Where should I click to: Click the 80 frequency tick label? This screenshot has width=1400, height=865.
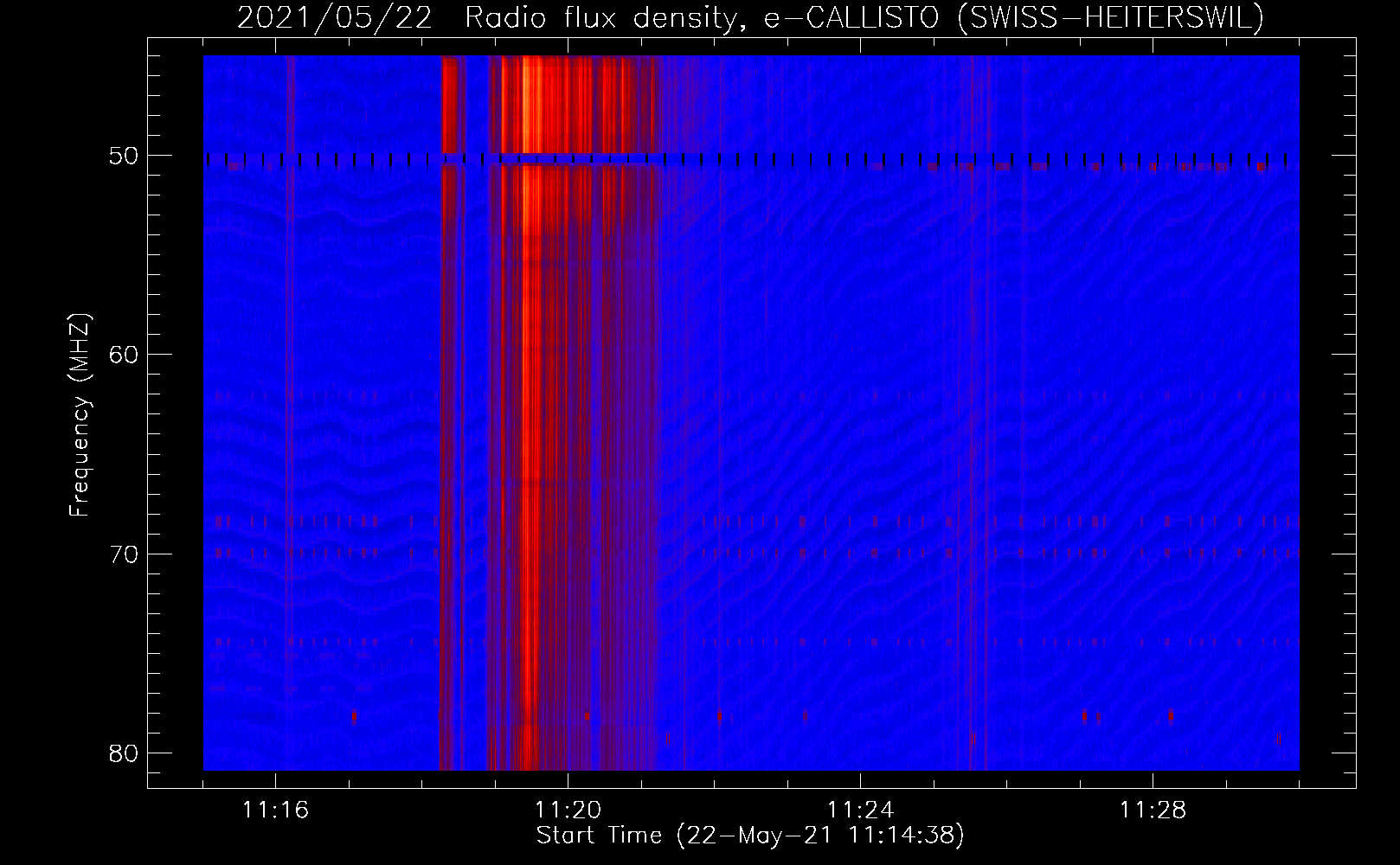pyautogui.click(x=124, y=753)
